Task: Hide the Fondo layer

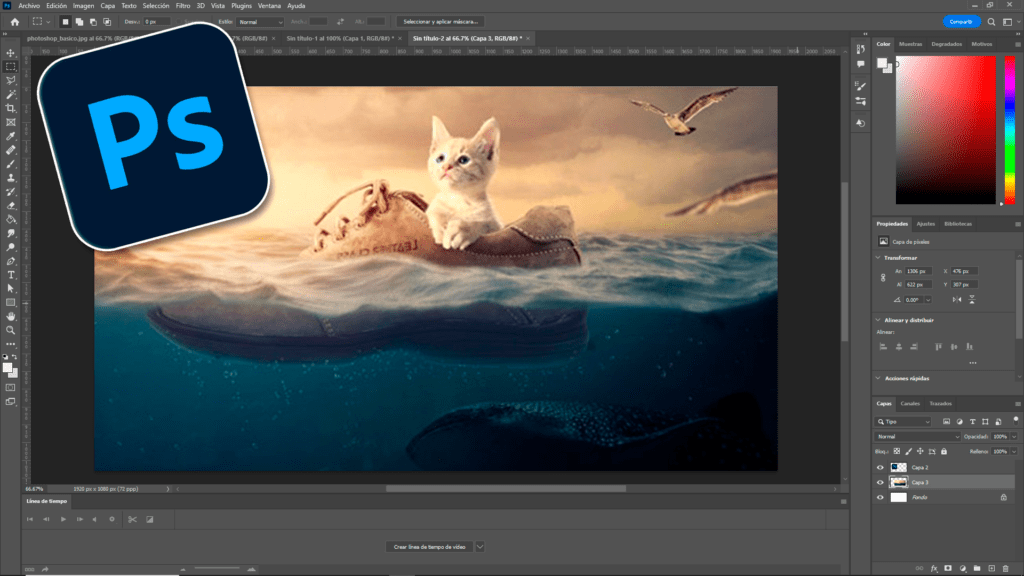Action: 880,497
